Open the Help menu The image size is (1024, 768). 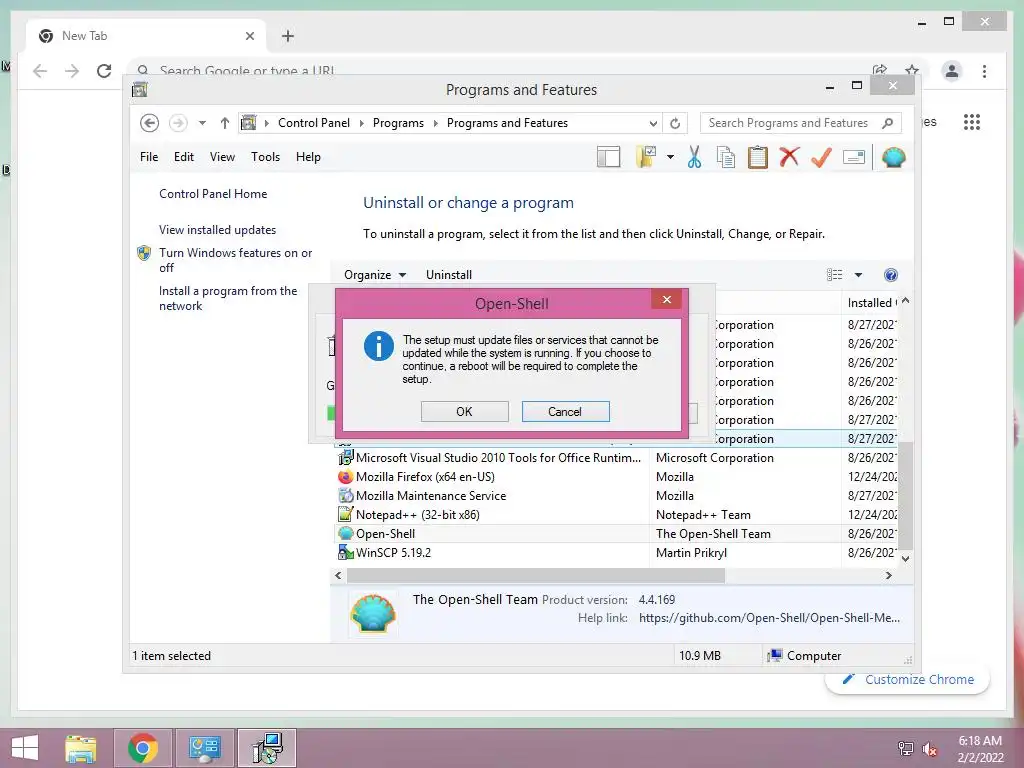(x=308, y=157)
